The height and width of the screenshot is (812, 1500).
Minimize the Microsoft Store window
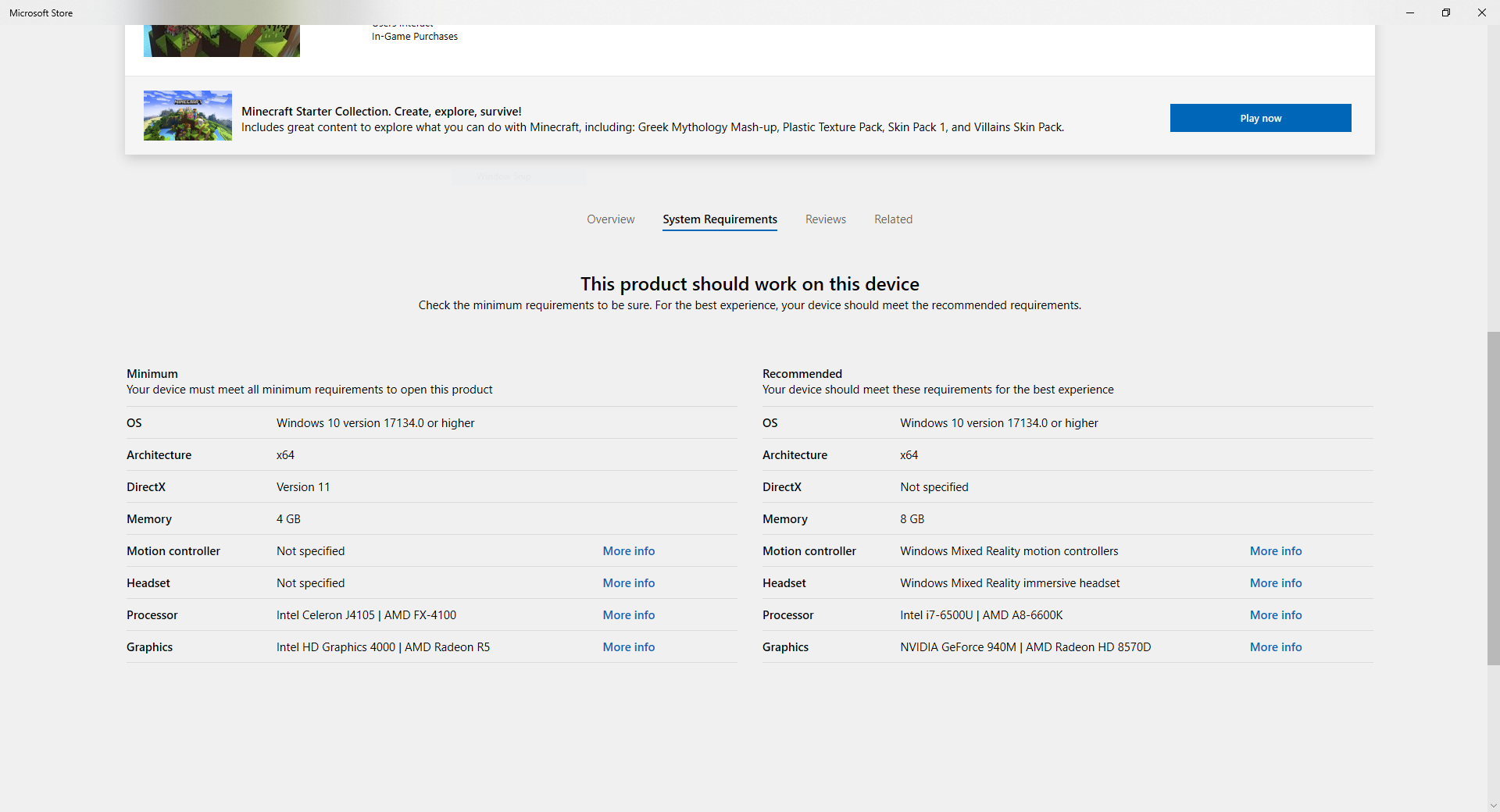coord(1410,12)
